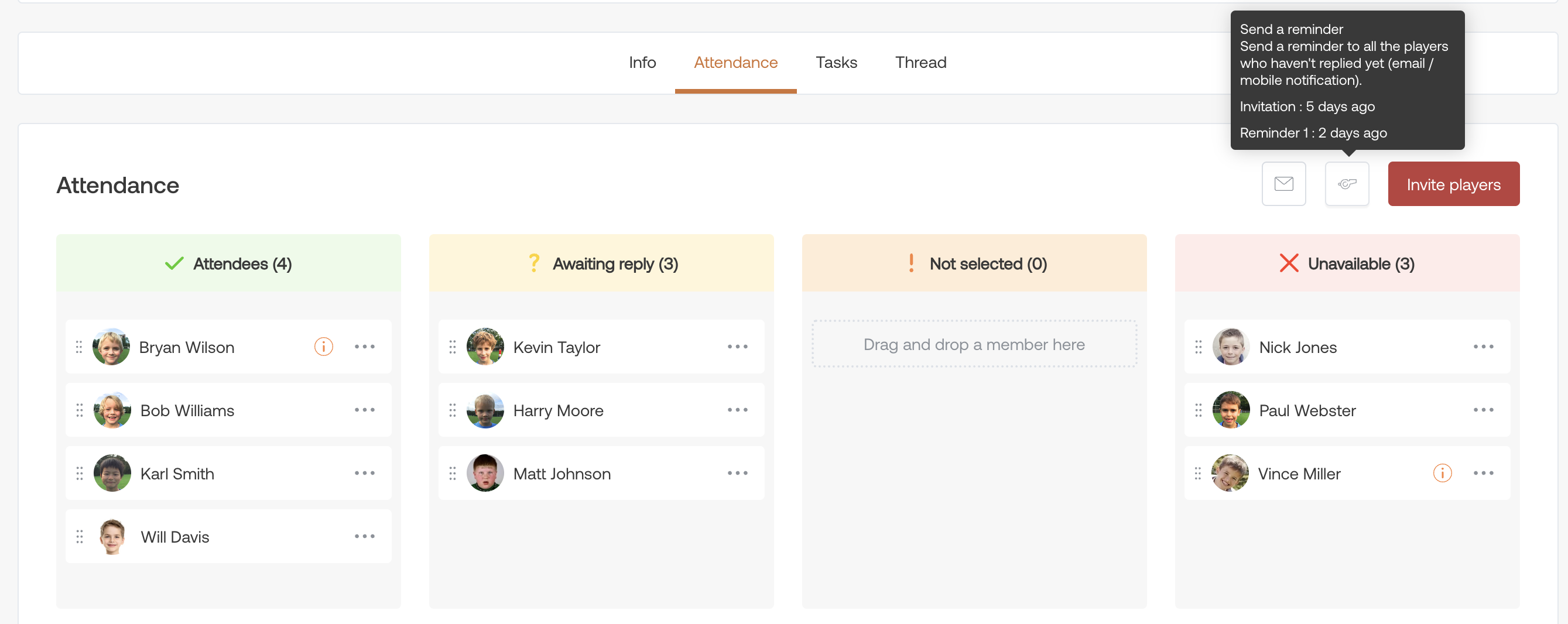Click Matt Johnson's drag handle

click(x=452, y=474)
